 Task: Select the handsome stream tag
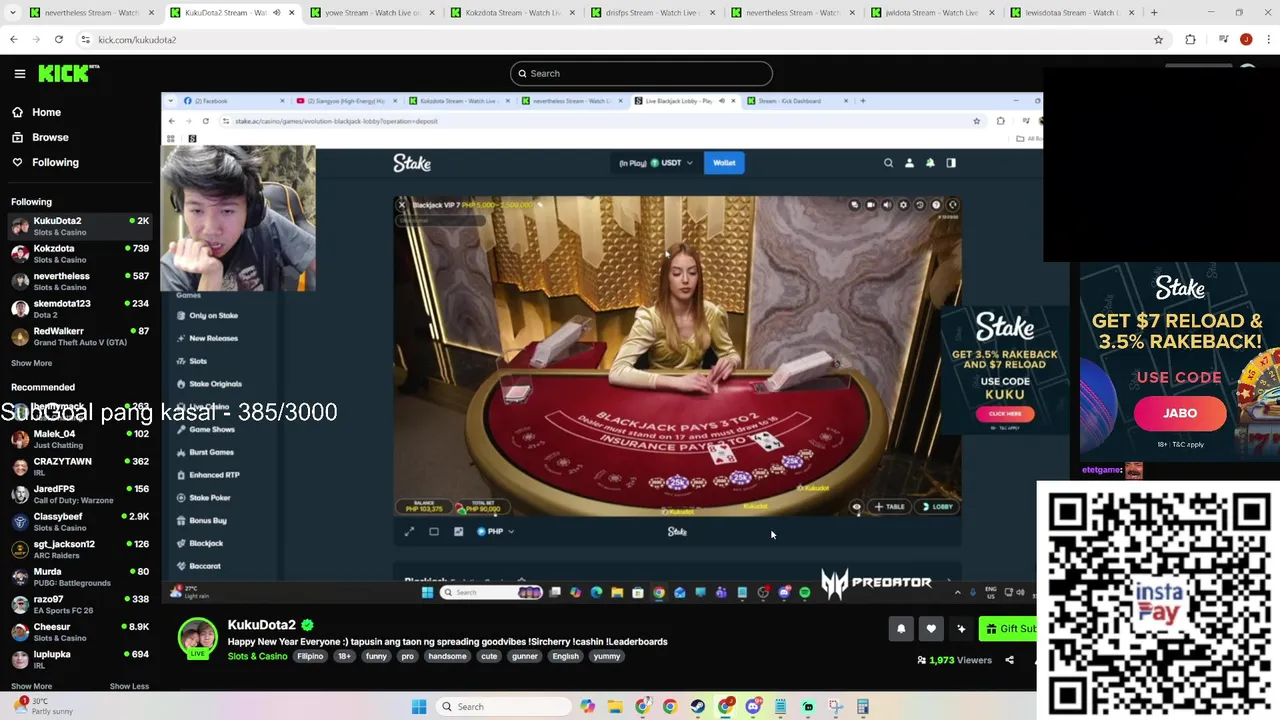[447, 656]
